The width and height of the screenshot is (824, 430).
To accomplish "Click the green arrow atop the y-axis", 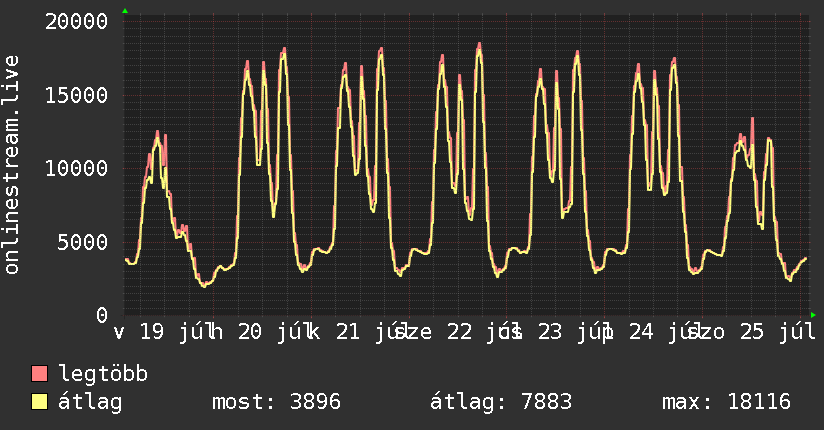I will pyautogui.click(x=125, y=11).
